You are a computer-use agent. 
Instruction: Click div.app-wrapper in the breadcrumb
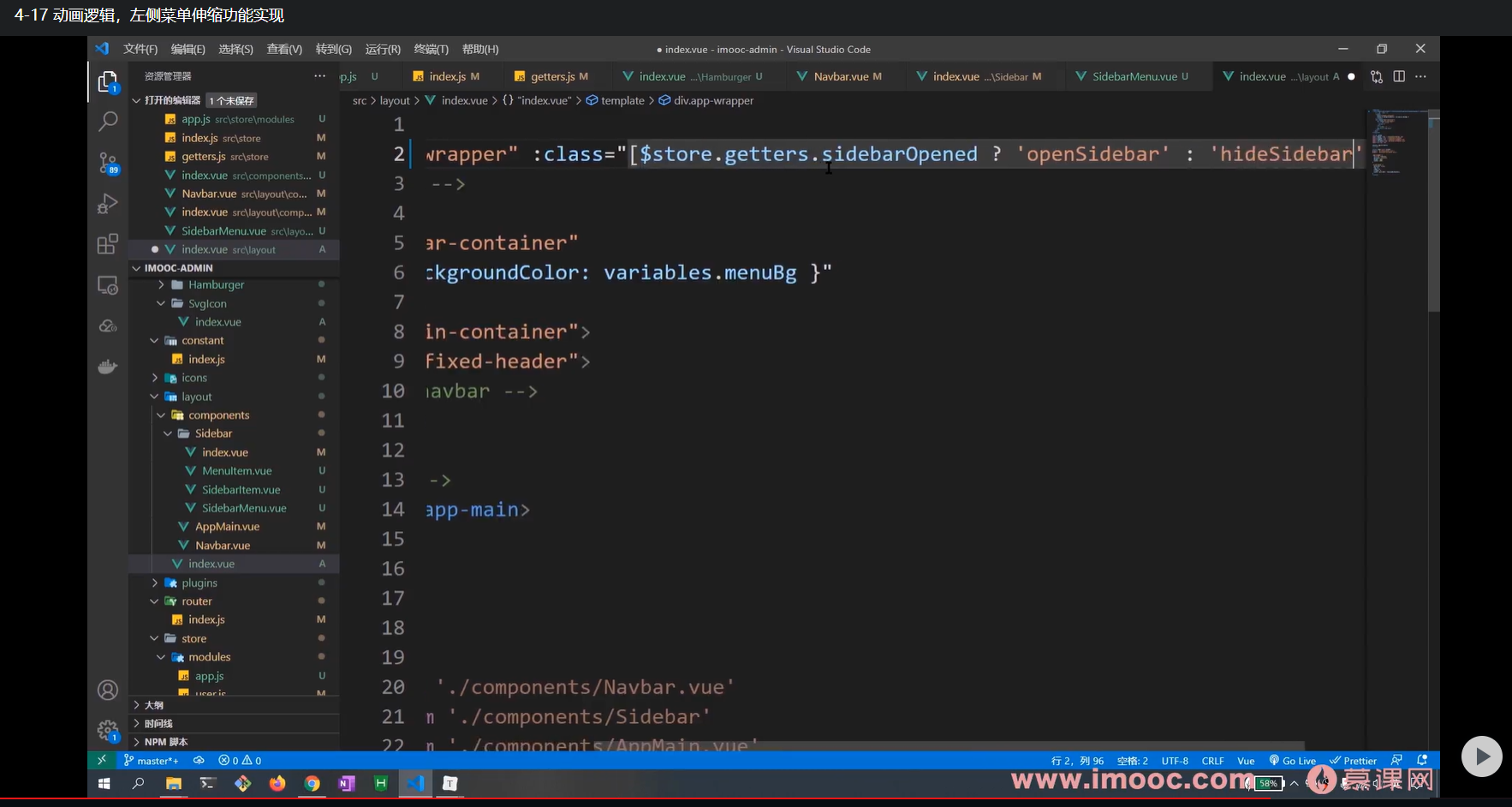[x=713, y=100]
